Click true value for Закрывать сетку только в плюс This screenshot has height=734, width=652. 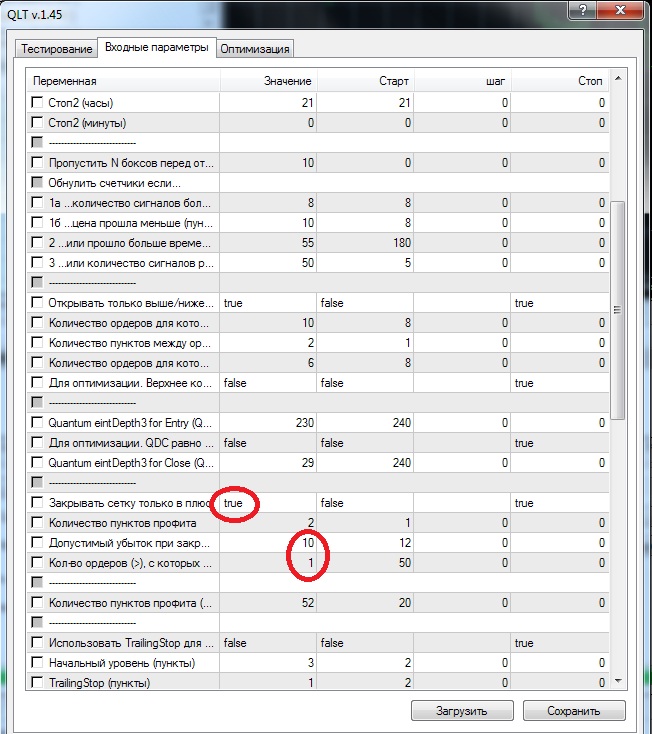coord(268,503)
